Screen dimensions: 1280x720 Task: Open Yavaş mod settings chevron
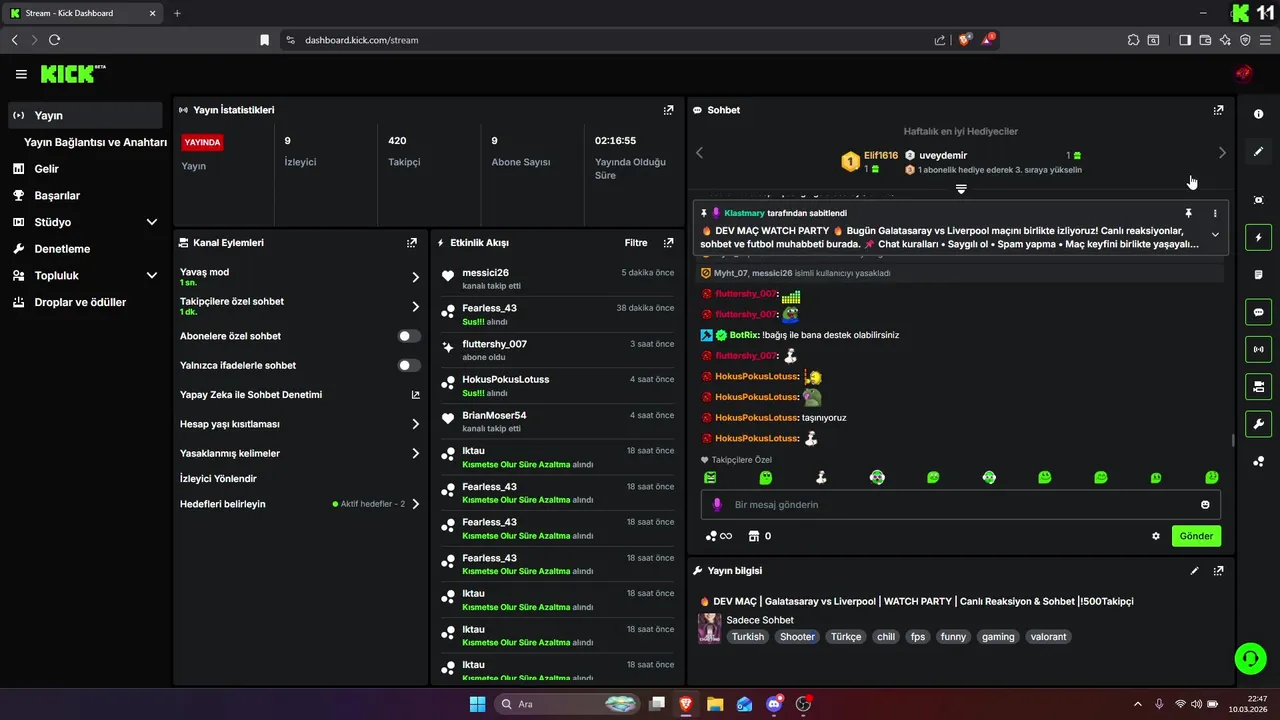coord(415,277)
